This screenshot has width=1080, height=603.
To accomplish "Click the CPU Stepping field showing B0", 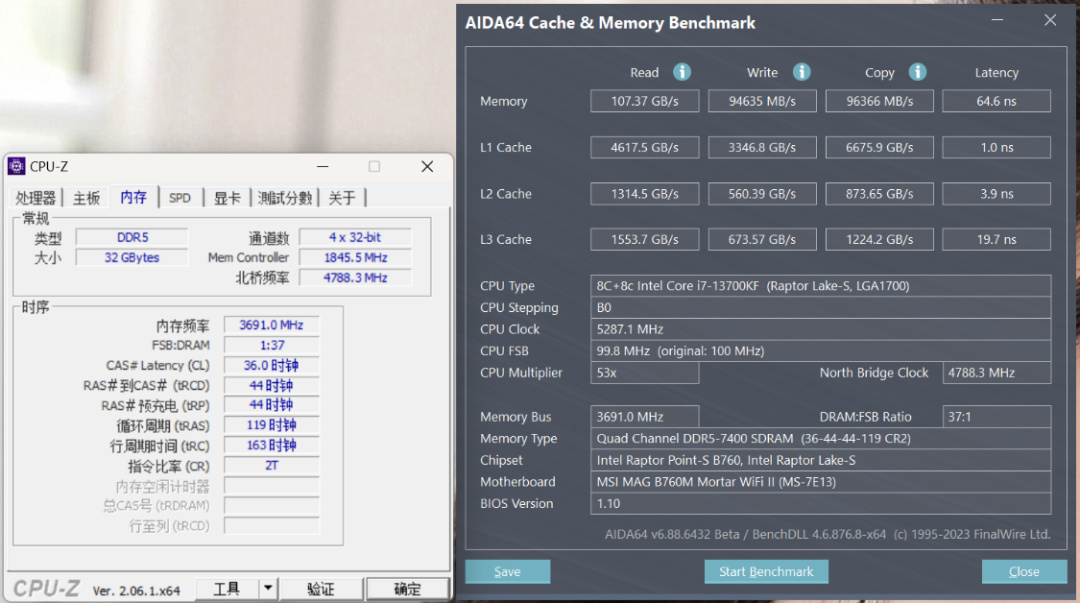I will (x=820, y=307).
